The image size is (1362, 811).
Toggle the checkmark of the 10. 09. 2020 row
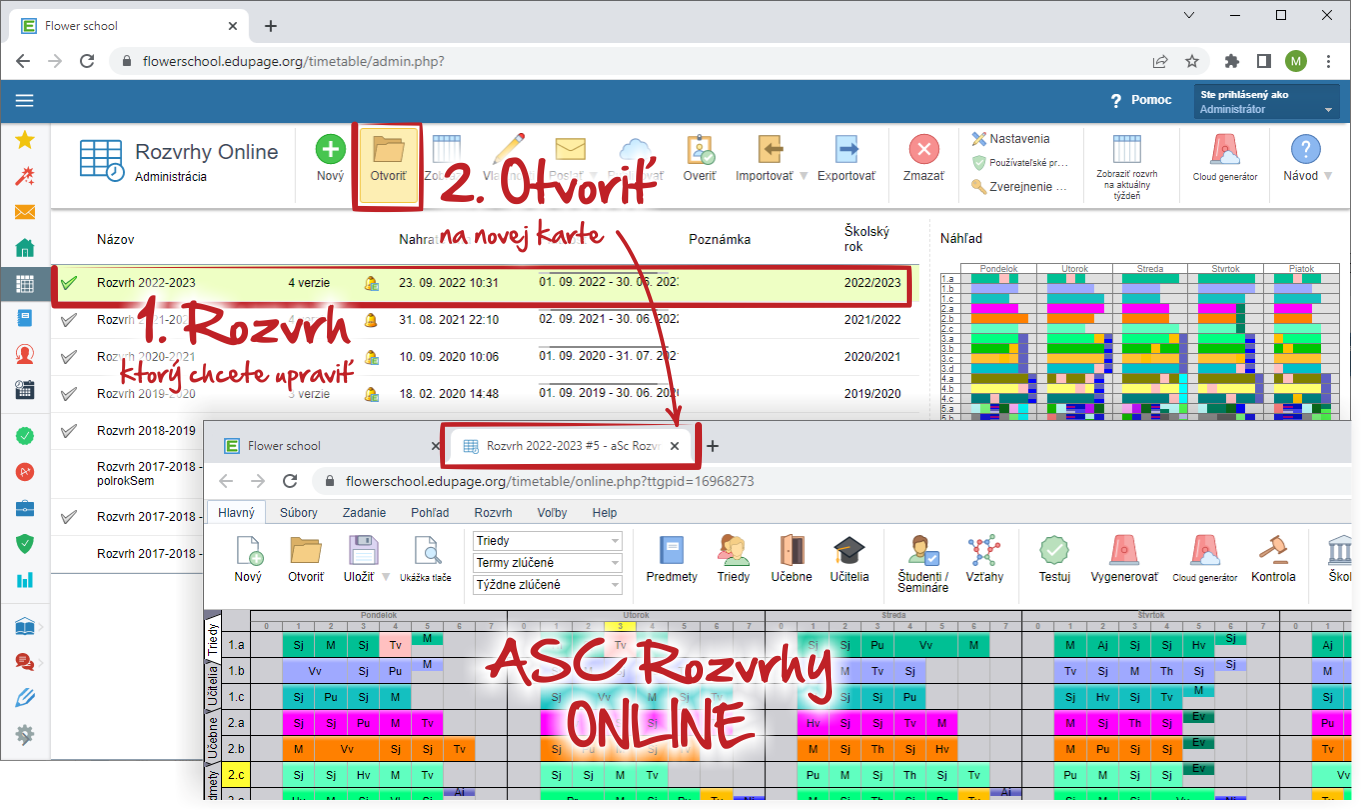coord(68,356)
